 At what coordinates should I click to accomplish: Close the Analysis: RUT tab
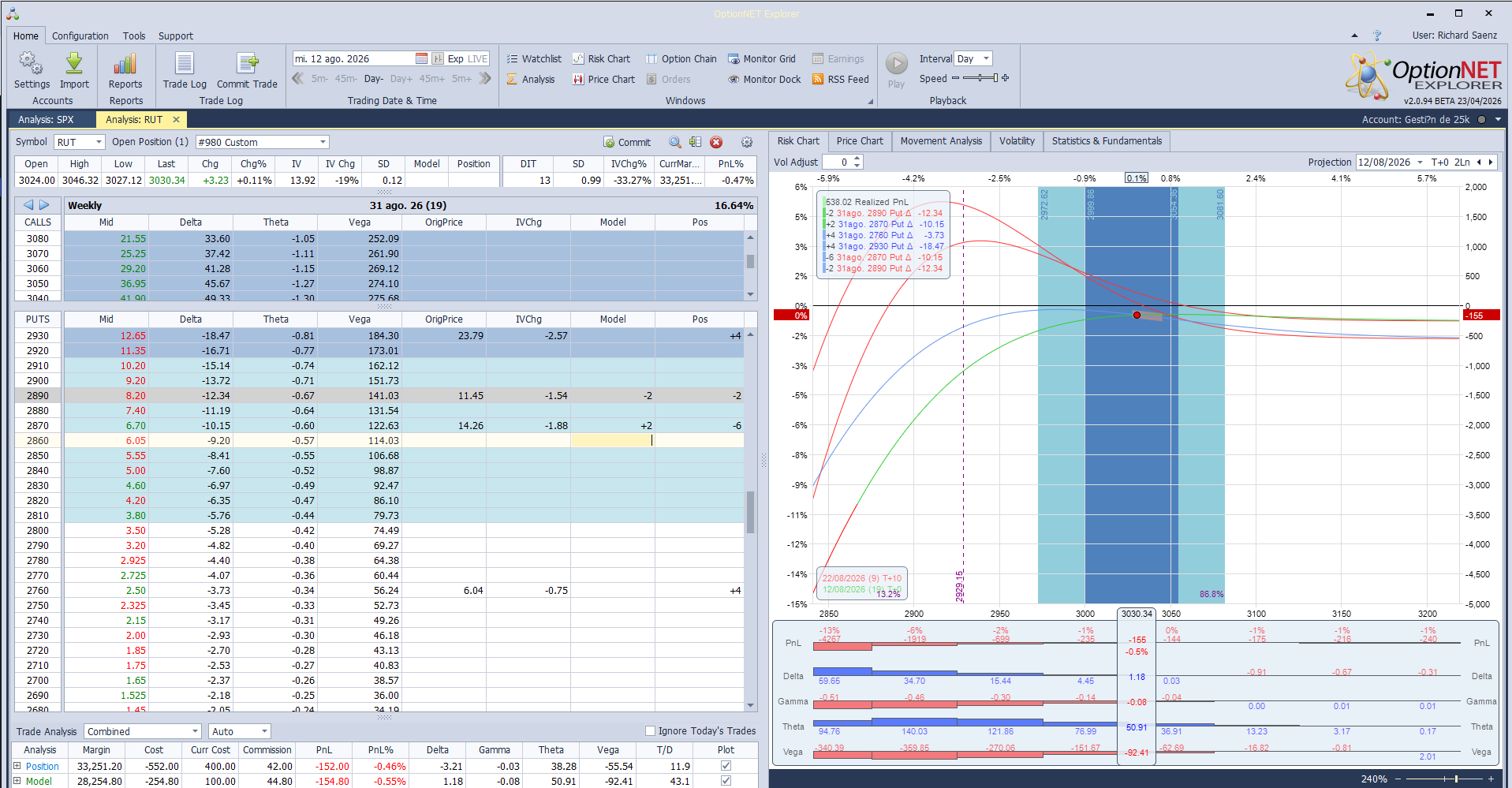tap(176, 119)
